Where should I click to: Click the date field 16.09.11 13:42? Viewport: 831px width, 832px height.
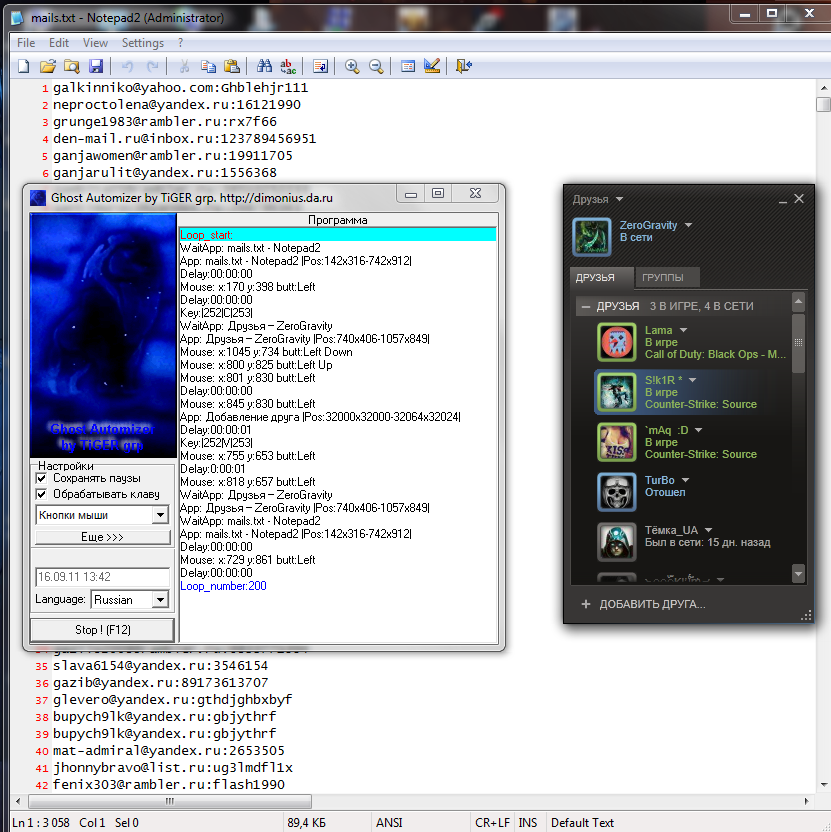(x=102, y=577)
